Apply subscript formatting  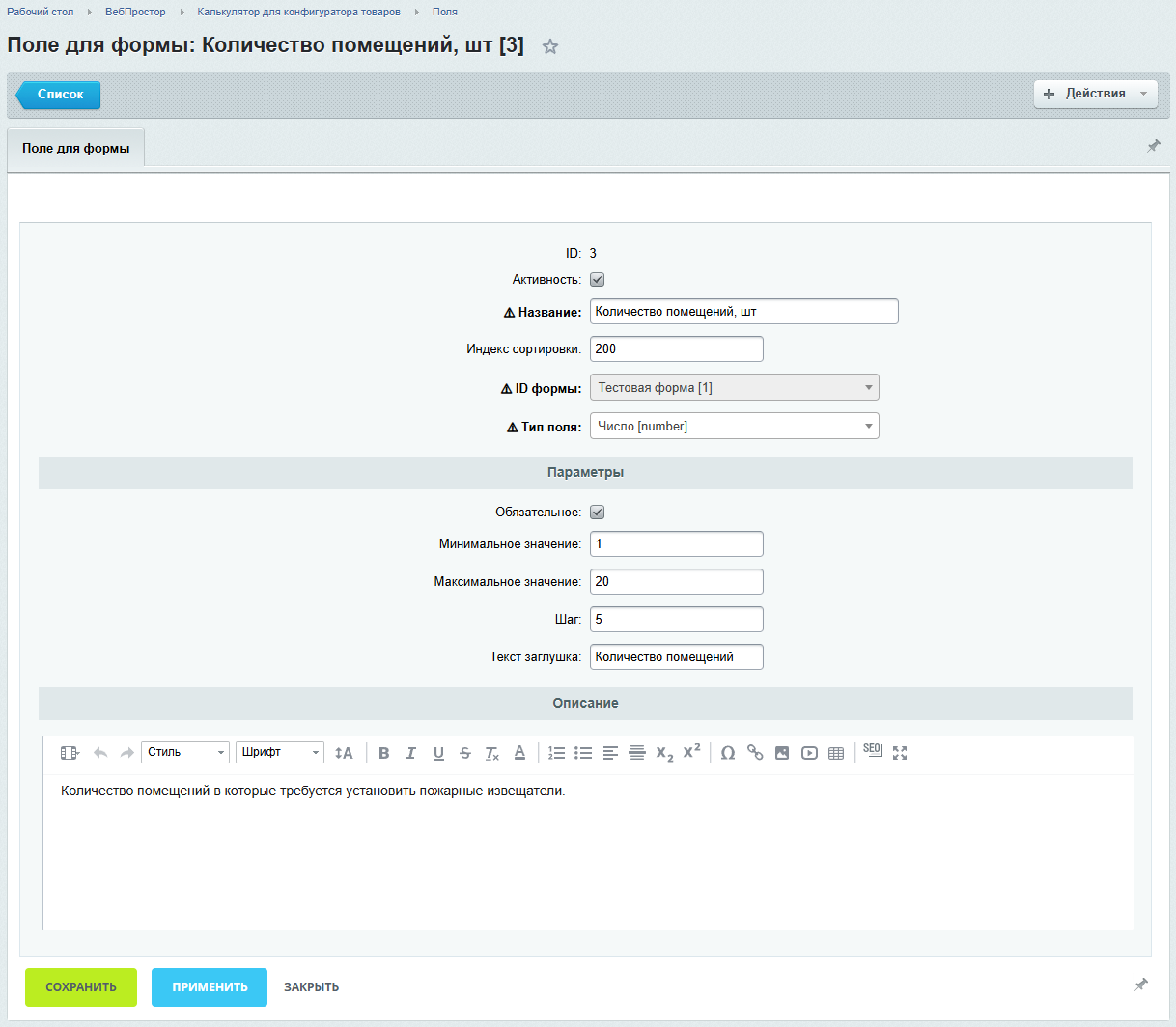pos(664,753)
